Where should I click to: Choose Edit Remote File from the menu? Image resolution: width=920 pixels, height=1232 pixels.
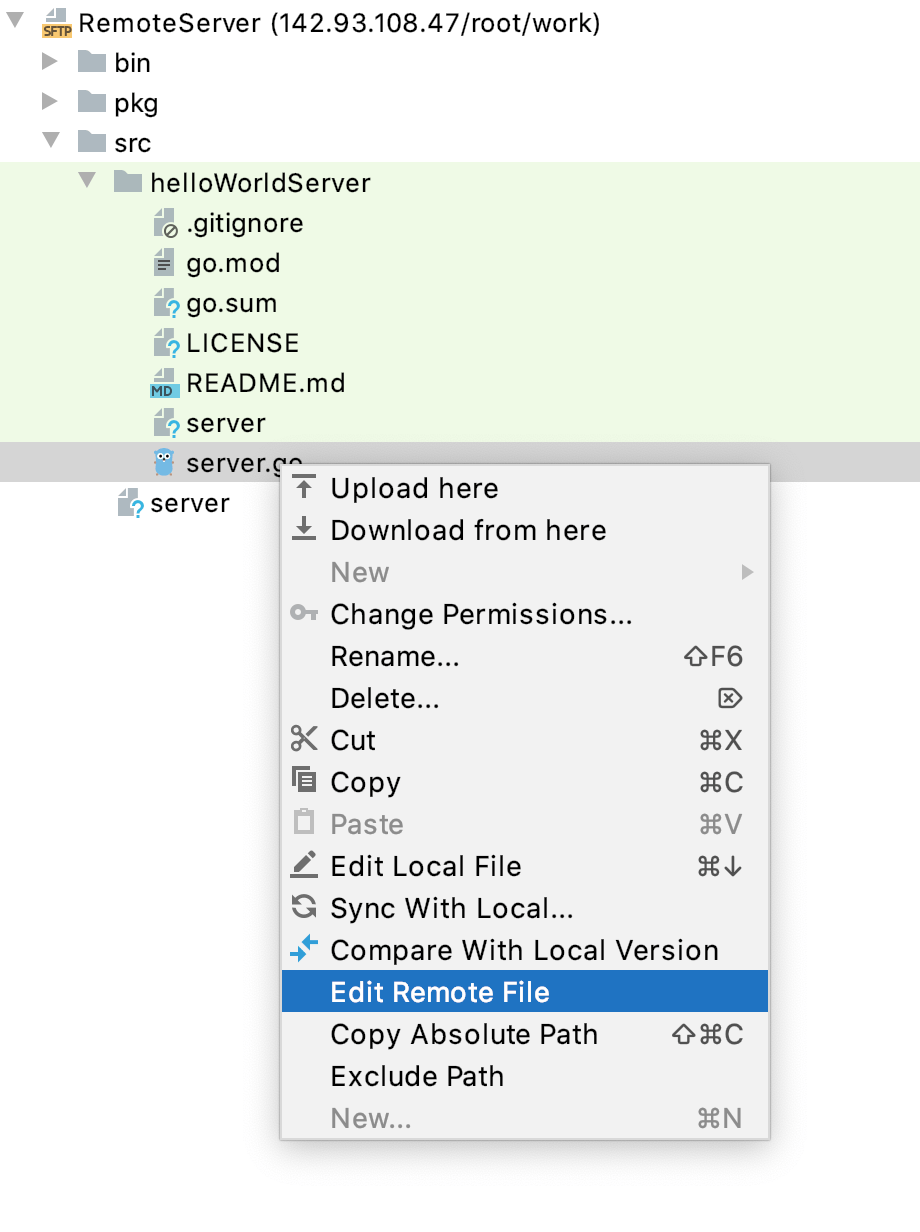point(440,991)
